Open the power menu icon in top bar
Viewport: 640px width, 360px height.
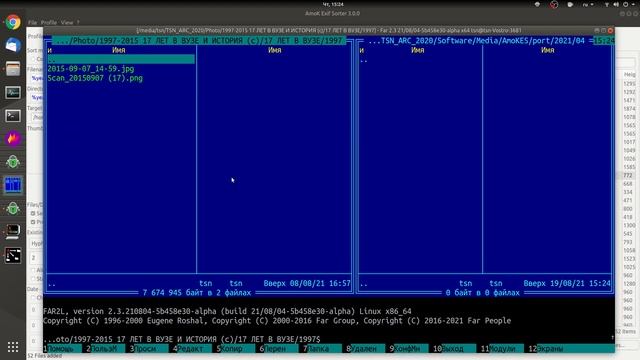click(626, 4)
